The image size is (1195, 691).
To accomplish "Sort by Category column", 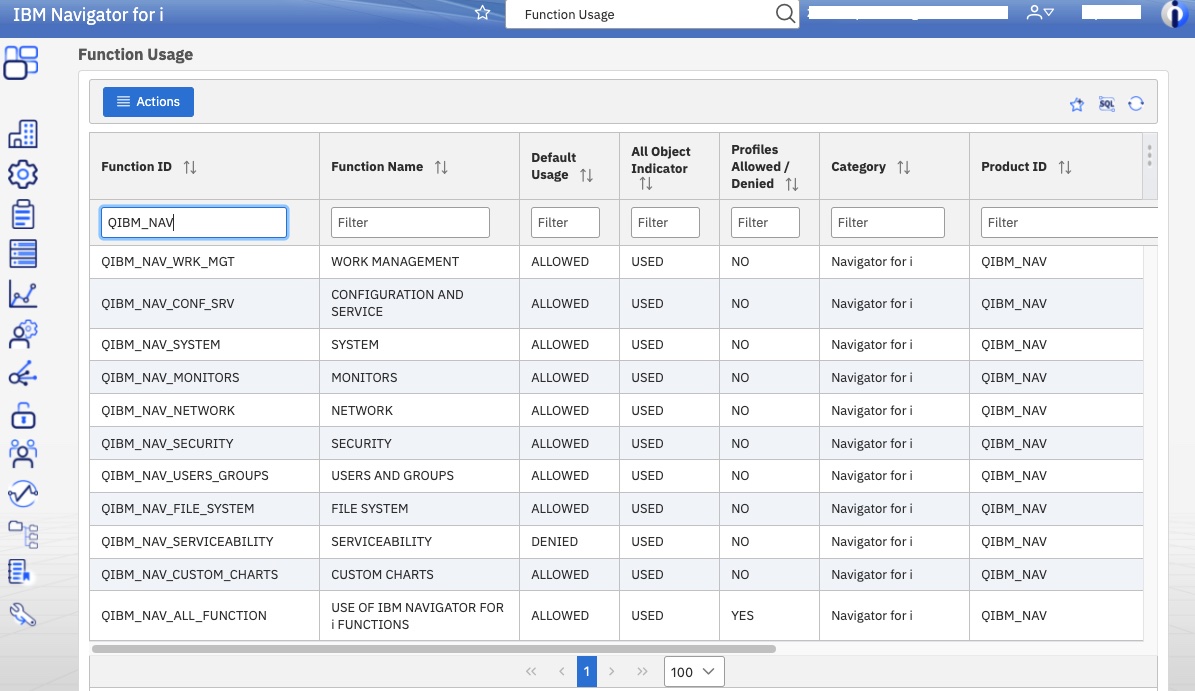I will (904, 167).
